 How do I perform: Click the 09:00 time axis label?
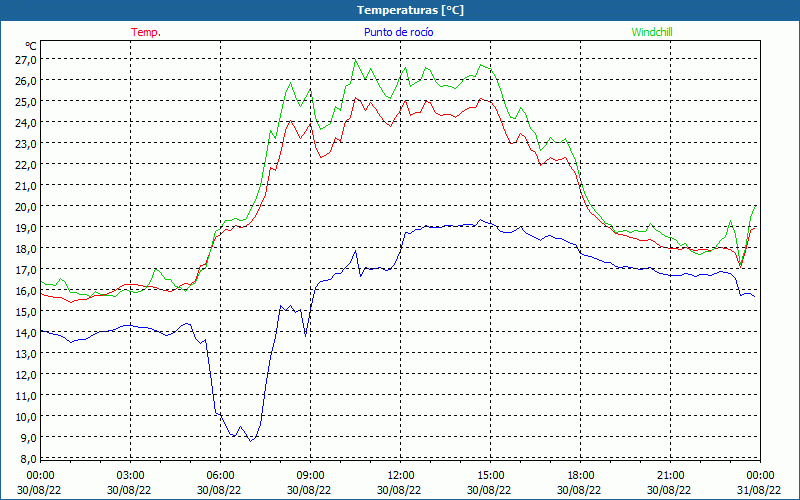point(310,476)
